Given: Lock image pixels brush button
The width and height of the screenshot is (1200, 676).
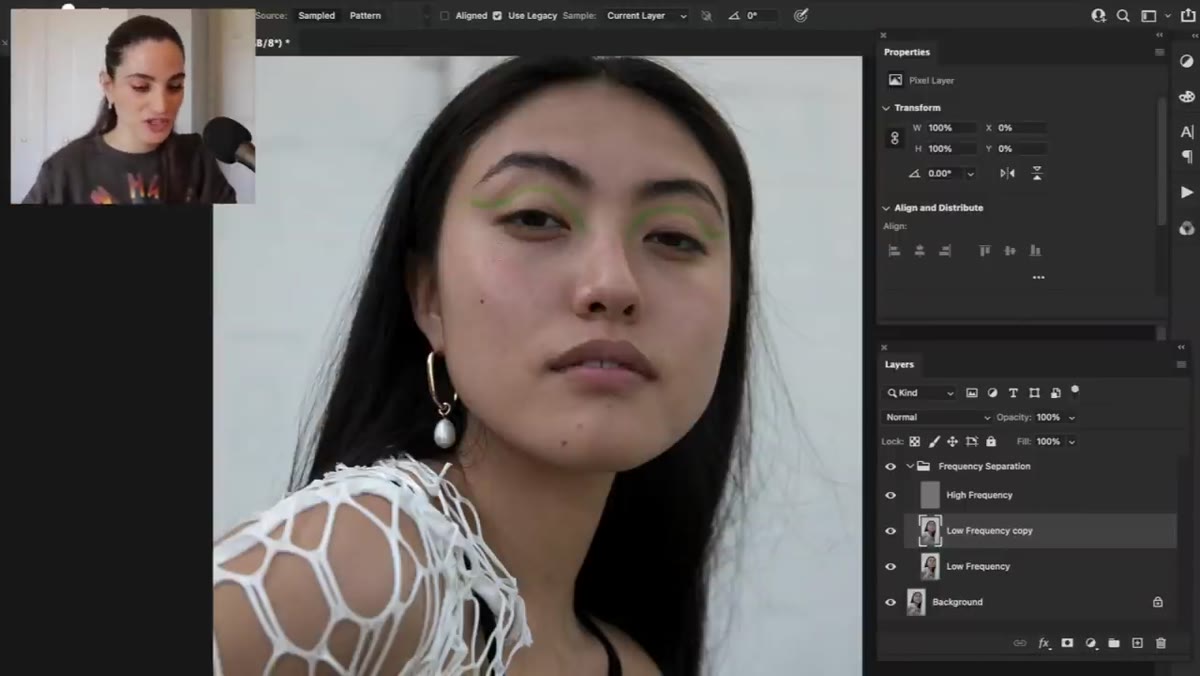Looking at the screenshot, I should [x=934, y=441].
